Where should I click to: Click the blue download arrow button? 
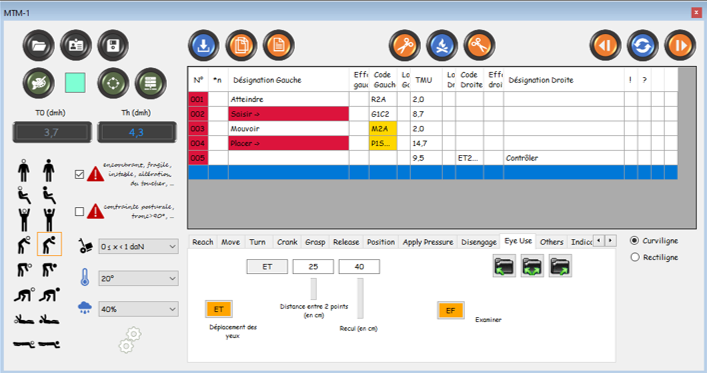204,46
